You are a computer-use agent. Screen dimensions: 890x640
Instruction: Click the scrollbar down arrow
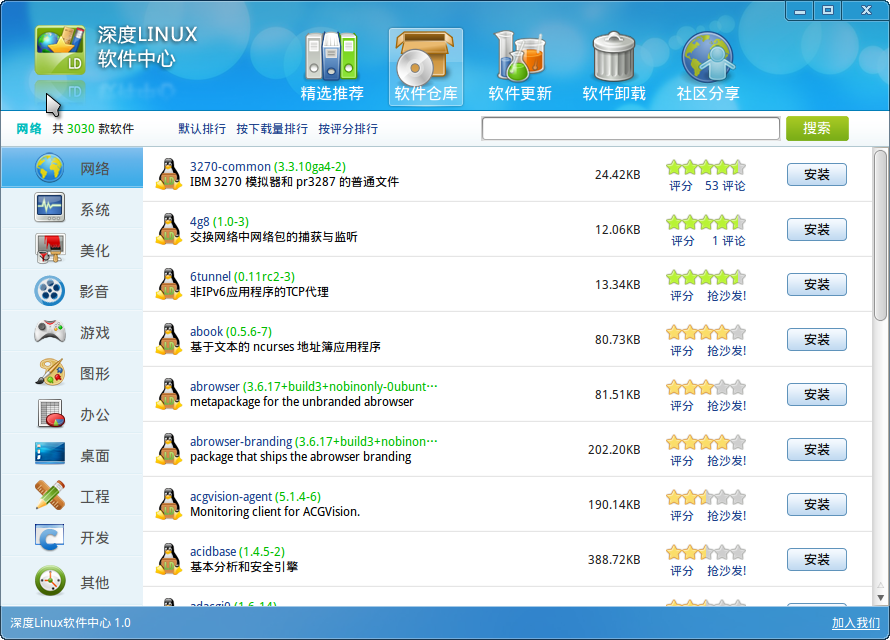click(880, 597)
